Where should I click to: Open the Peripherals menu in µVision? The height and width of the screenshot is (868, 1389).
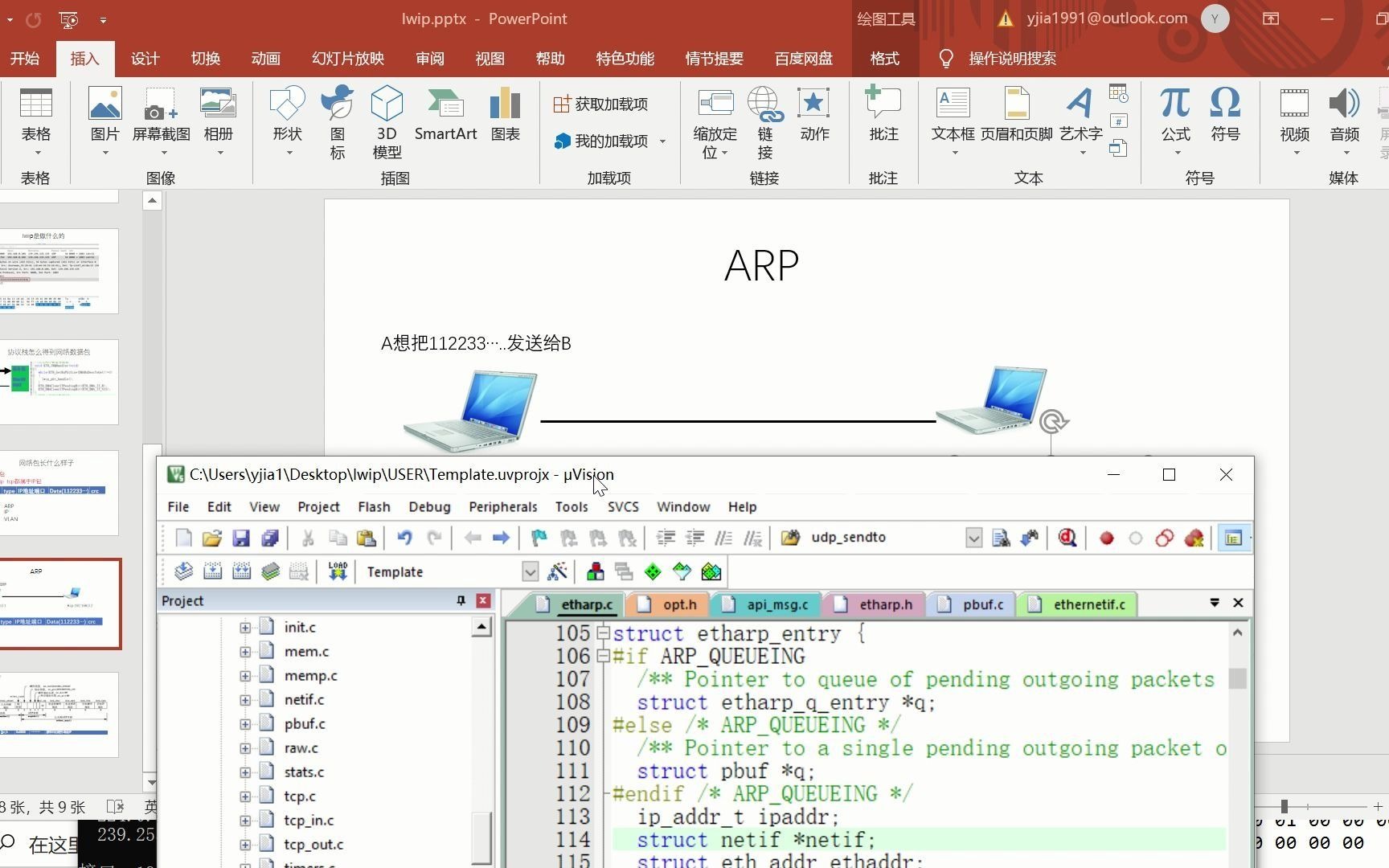point(502,506)
